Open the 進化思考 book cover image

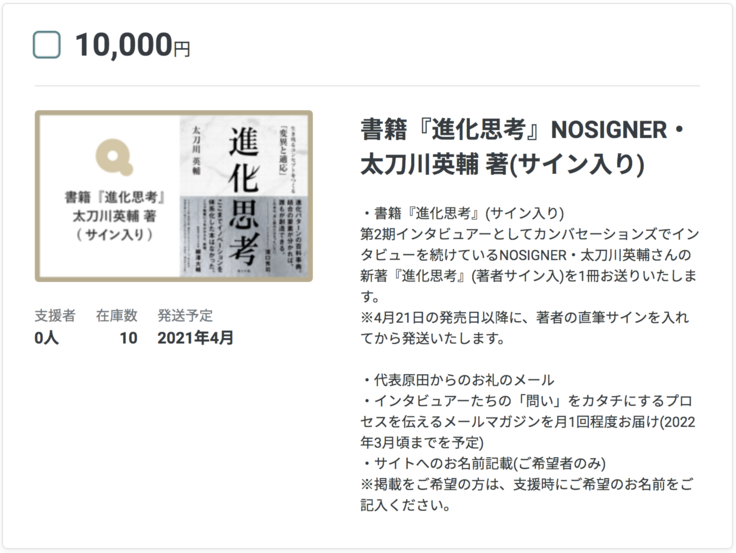click(x=243, y=195)
